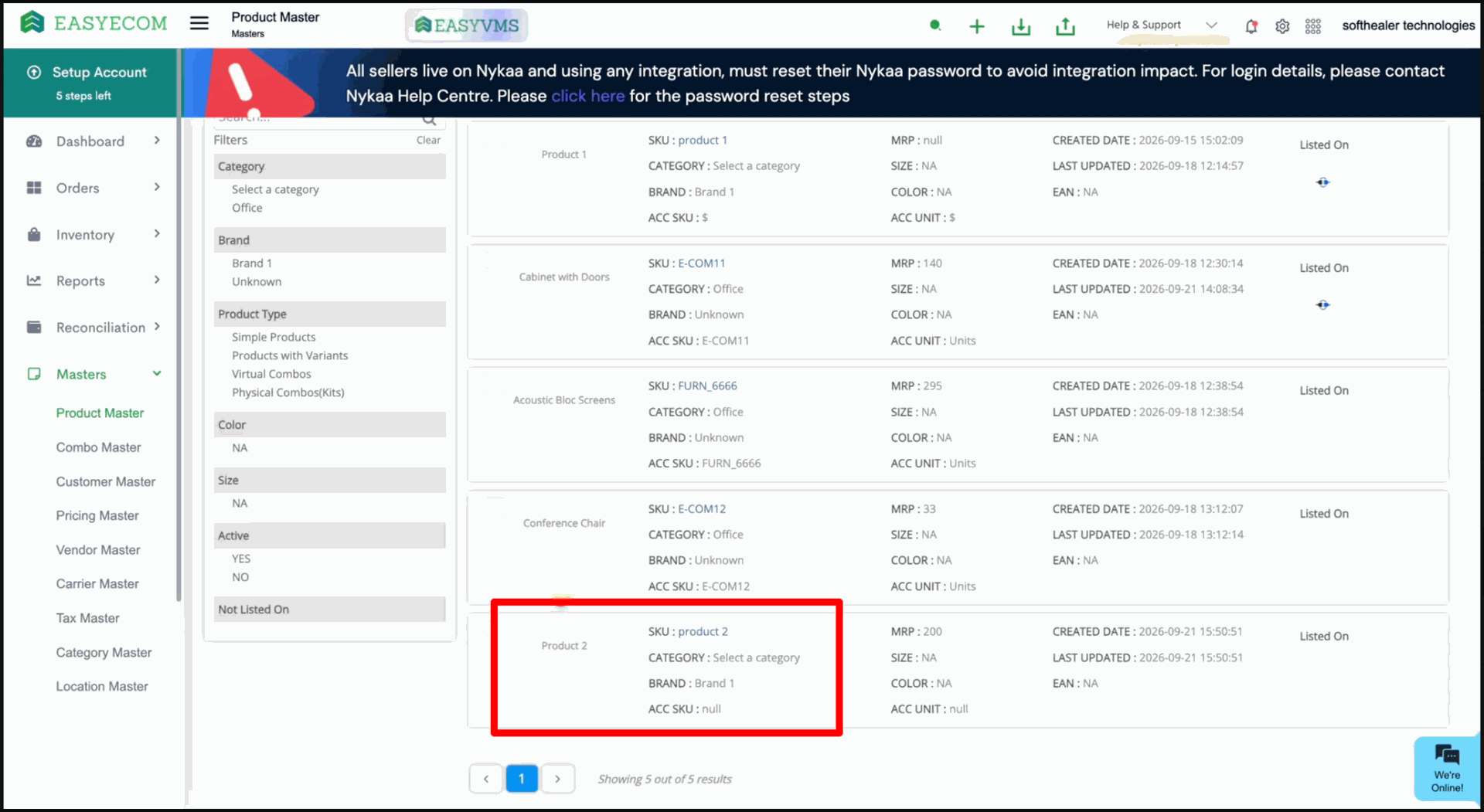This screenshot has width=1484, height=812.
Task: Filter brand by Brand 1
Action: point(252,263)
